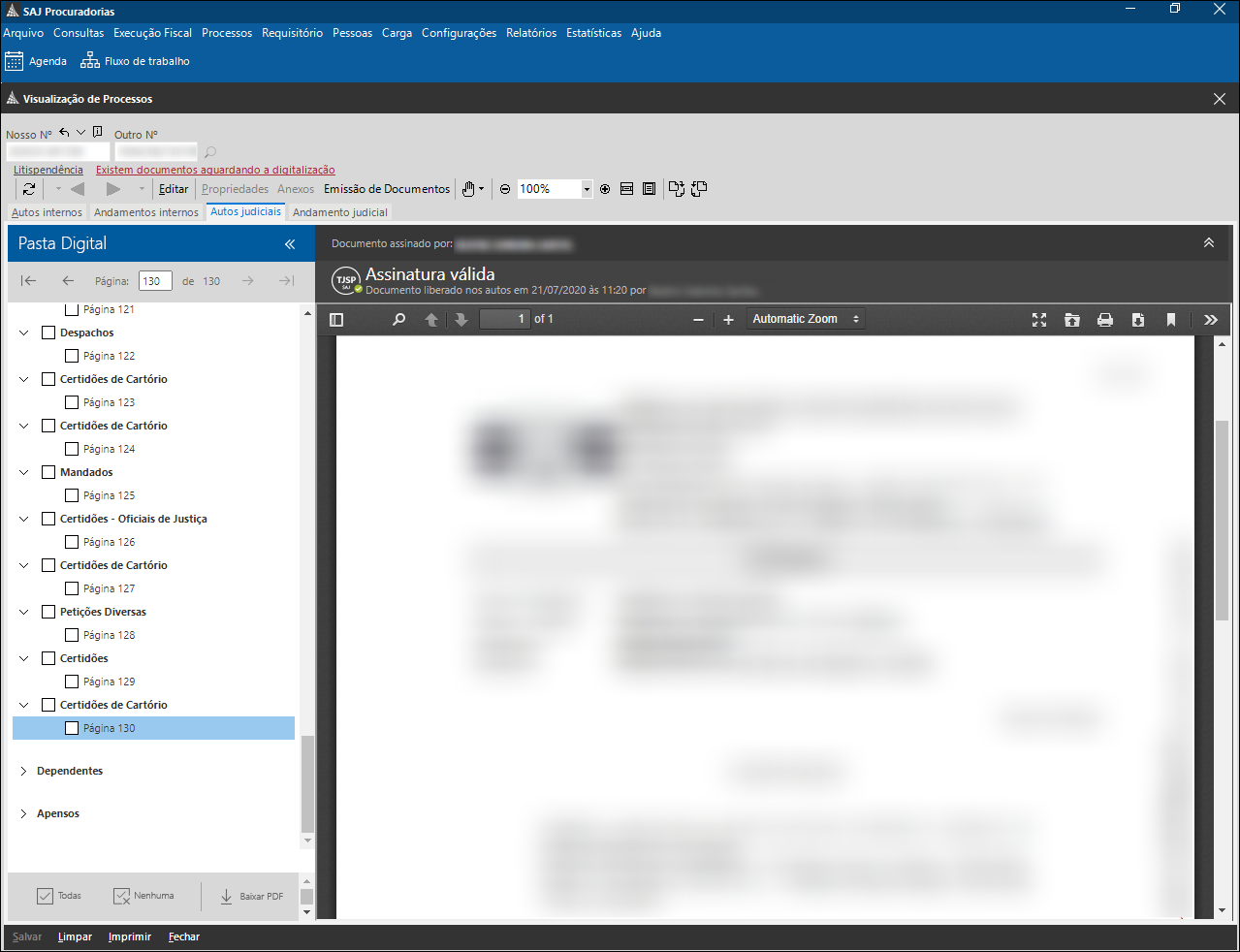Switch PDF viewer to fullscreen presentation mode
1240x952 pixels.
[x=1039, y=320]
